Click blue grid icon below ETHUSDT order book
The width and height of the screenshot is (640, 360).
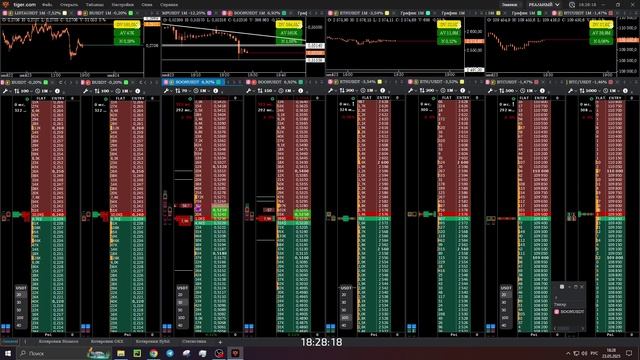(x=330, y=327)
